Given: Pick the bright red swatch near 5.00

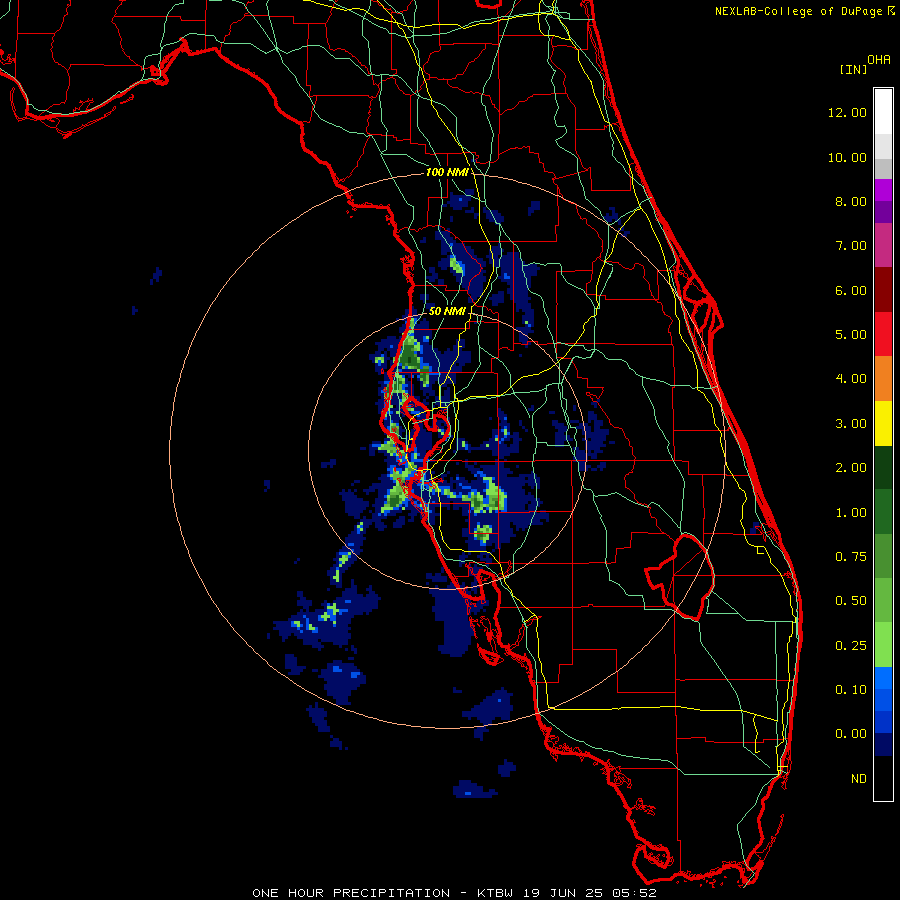Looking at the screenshot, I should [883, 334].
